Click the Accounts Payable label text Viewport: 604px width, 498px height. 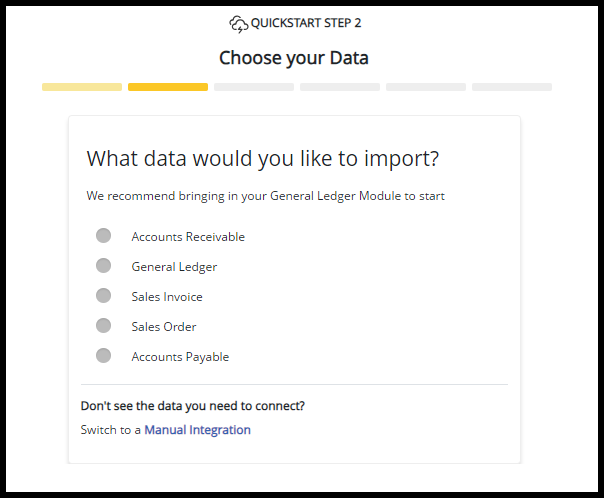click(180, 357)
